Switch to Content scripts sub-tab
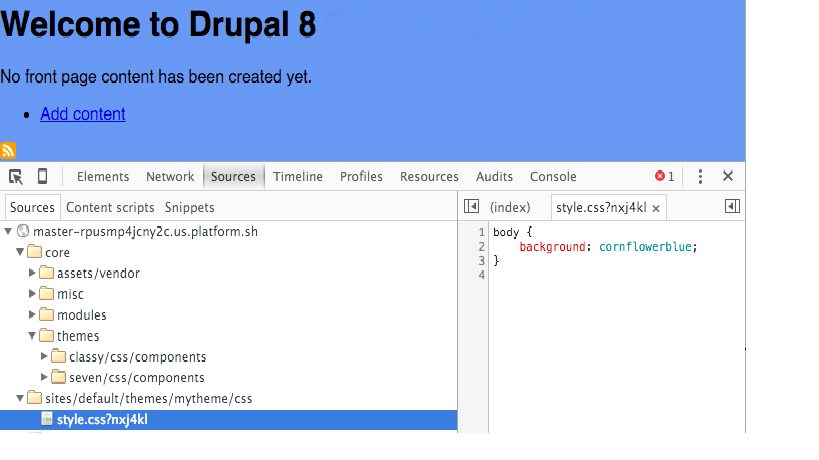Image resolution: width=819 pixels, height=460 pixels. (110, 208)
